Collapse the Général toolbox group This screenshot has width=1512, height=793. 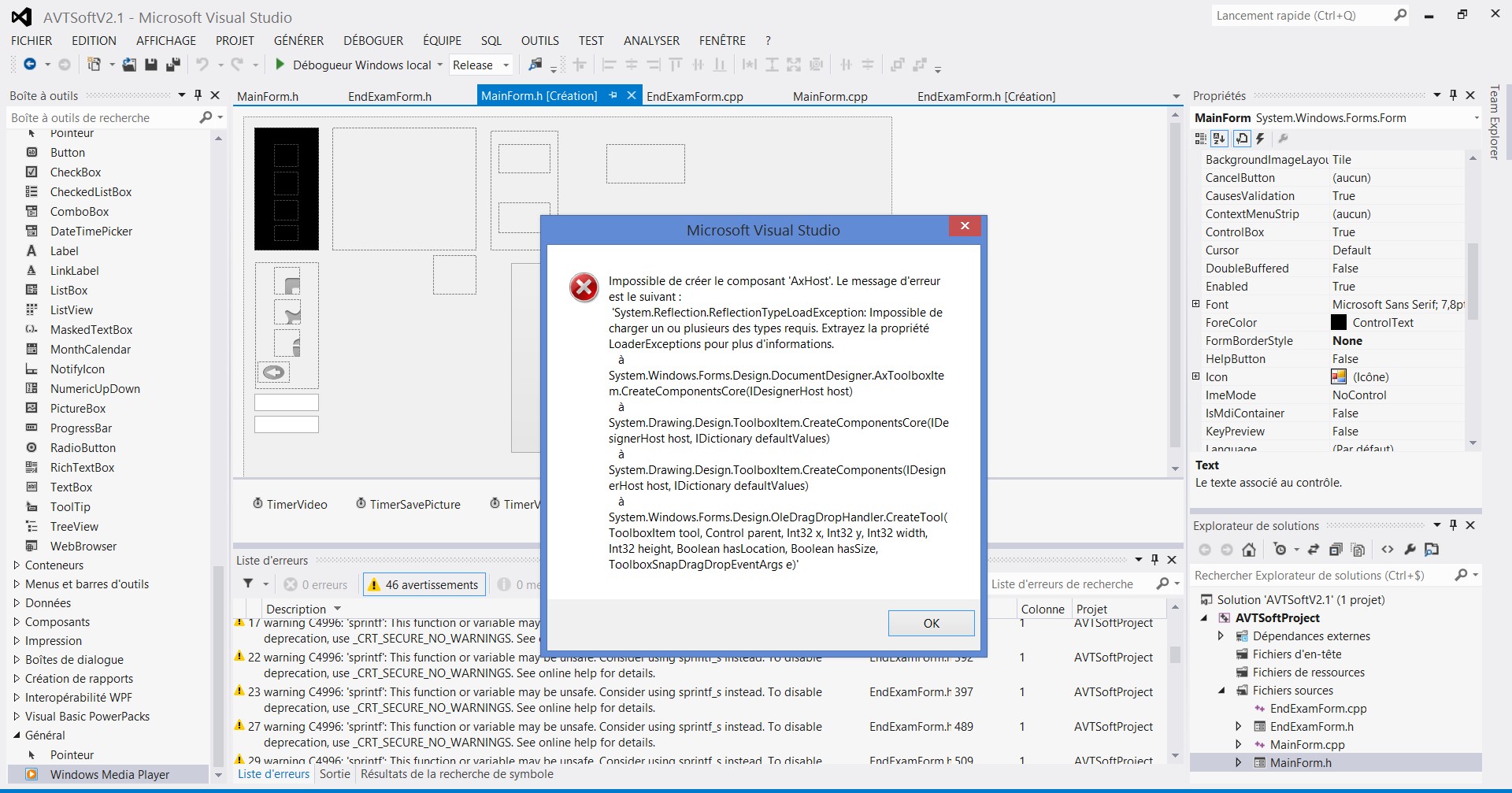point(17,736)
